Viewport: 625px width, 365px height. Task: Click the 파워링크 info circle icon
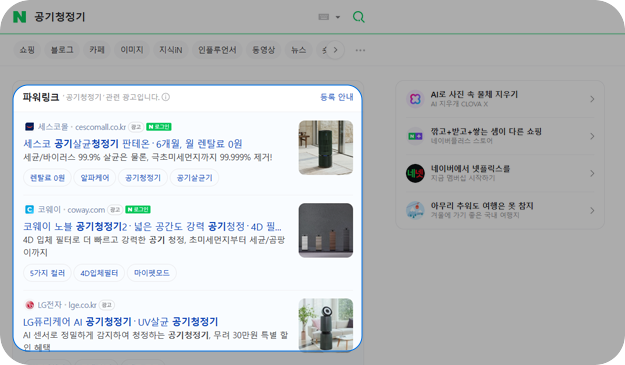[166, 97]
